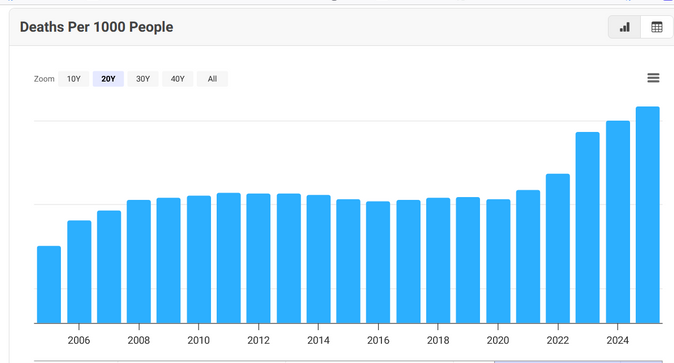This screenshot has height=363, width=674.
Task: Click the 2012 data bar
Action: pos(258,258)
